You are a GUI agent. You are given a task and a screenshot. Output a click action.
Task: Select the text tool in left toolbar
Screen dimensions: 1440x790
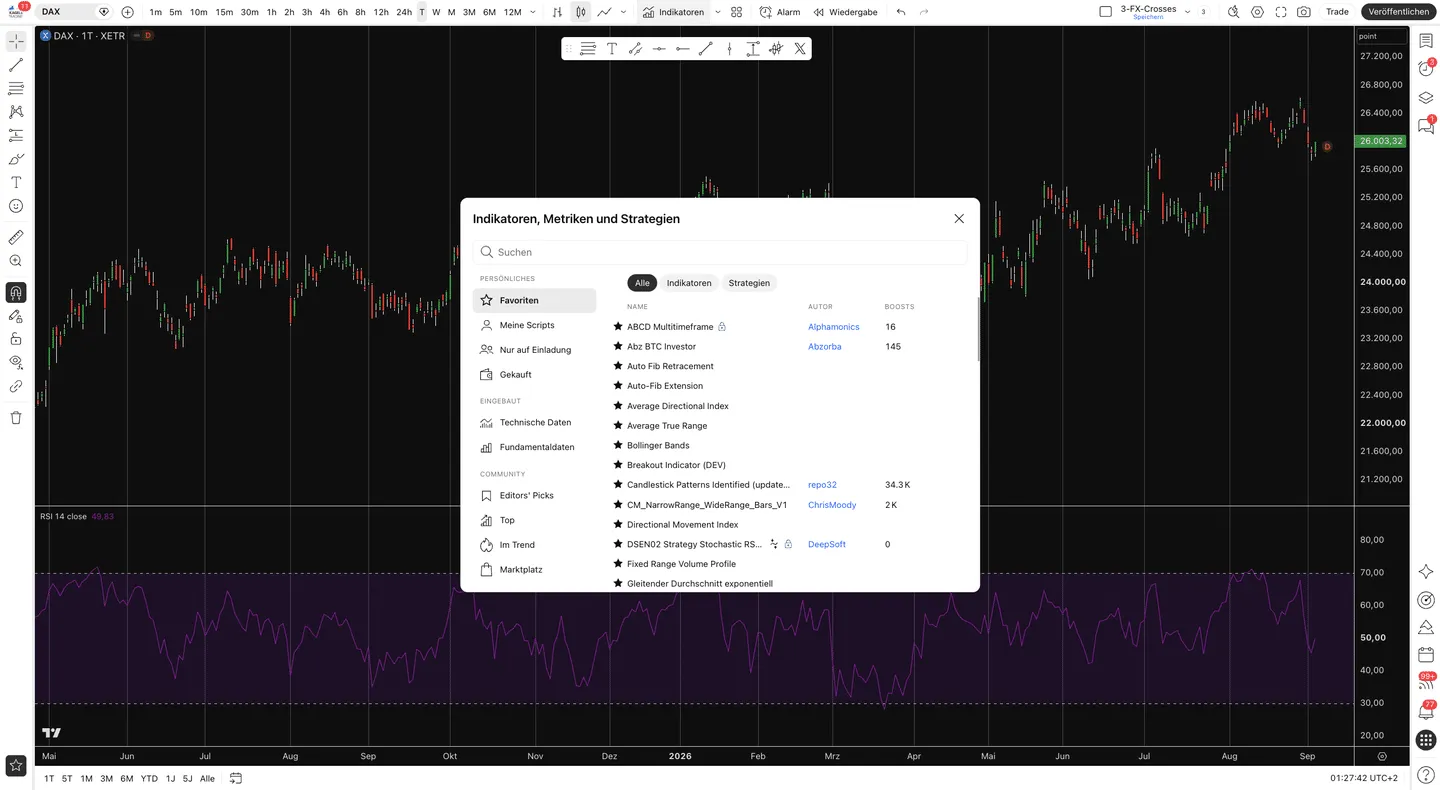[16, 182]
